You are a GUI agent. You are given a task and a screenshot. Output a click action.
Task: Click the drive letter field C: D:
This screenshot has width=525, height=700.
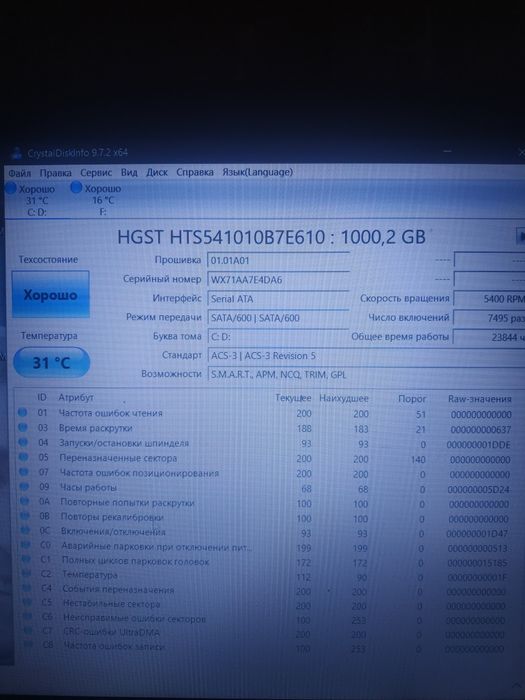[278, 337]
